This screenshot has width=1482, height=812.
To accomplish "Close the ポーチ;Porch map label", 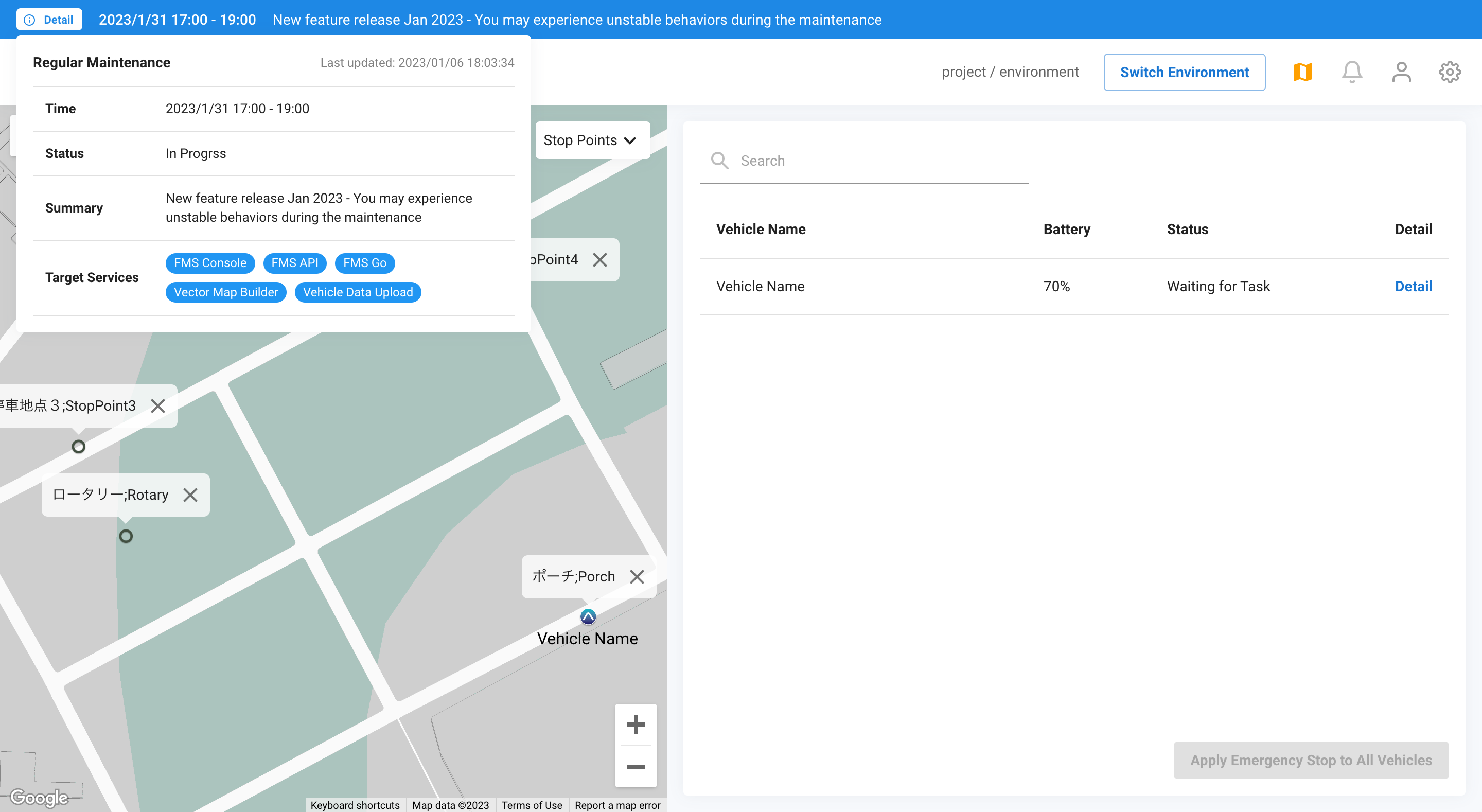I will point(637,577).
